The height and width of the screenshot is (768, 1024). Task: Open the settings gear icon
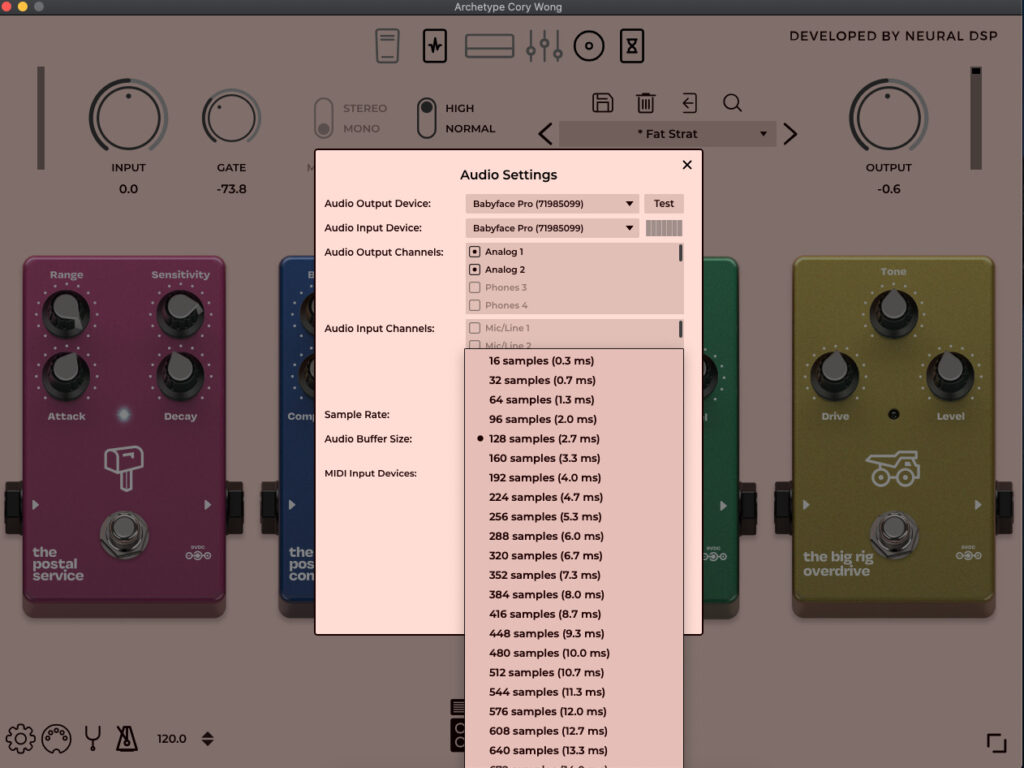point(20,739)
